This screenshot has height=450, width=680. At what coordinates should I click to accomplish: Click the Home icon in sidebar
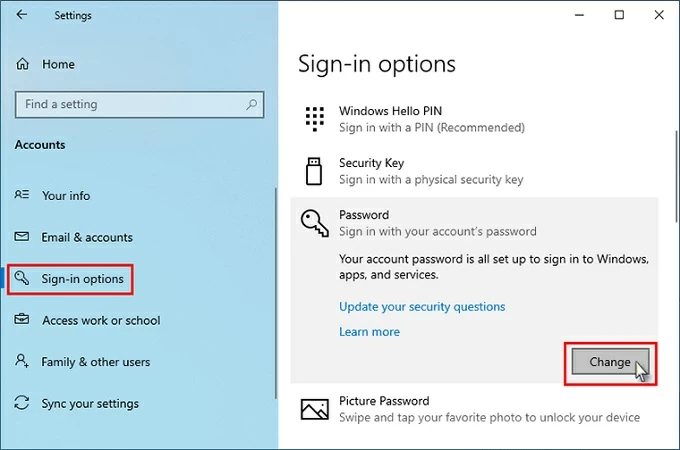23,64
